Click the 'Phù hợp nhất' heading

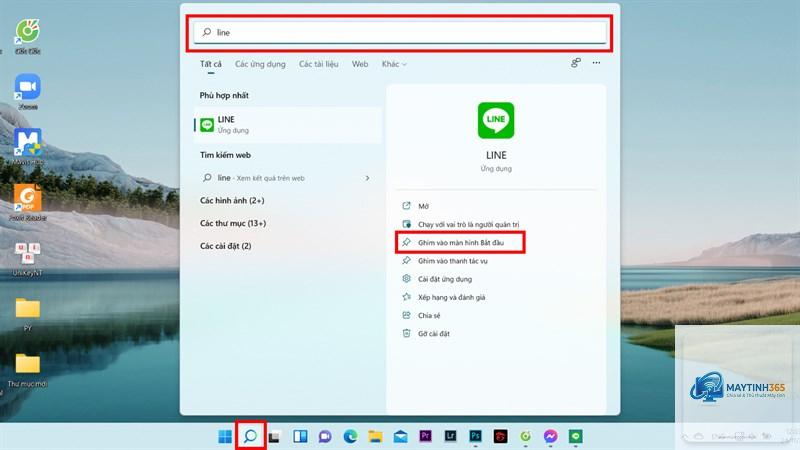point(224,95)
